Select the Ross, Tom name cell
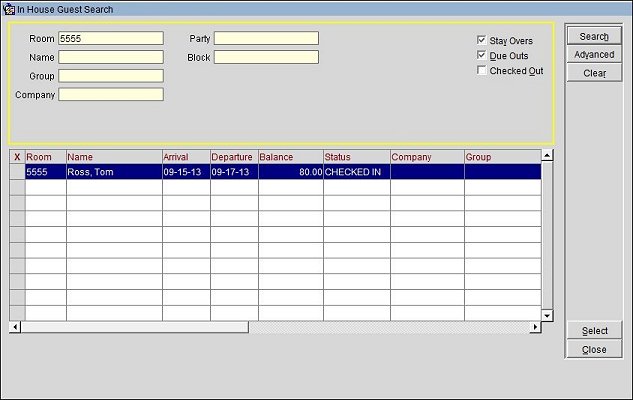The image size is (633, 400). point(114,172)
